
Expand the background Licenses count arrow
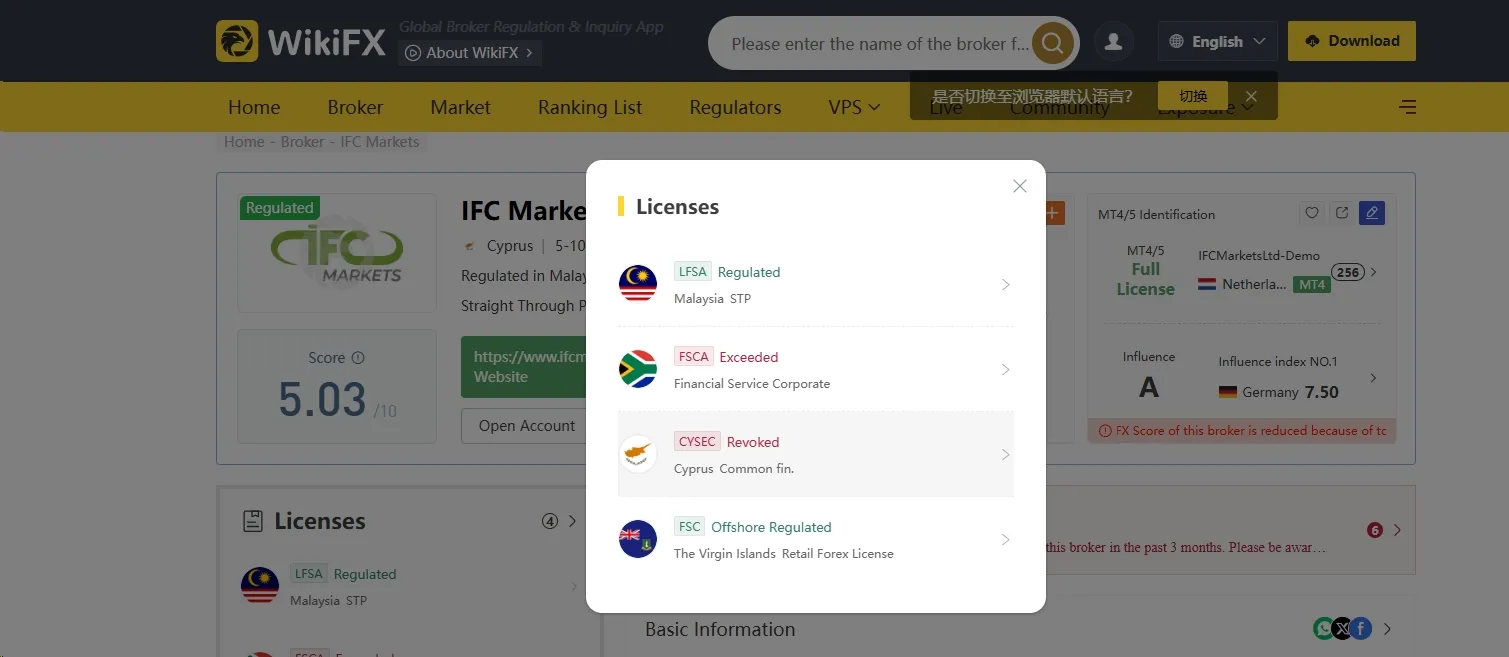pos(573,521)
